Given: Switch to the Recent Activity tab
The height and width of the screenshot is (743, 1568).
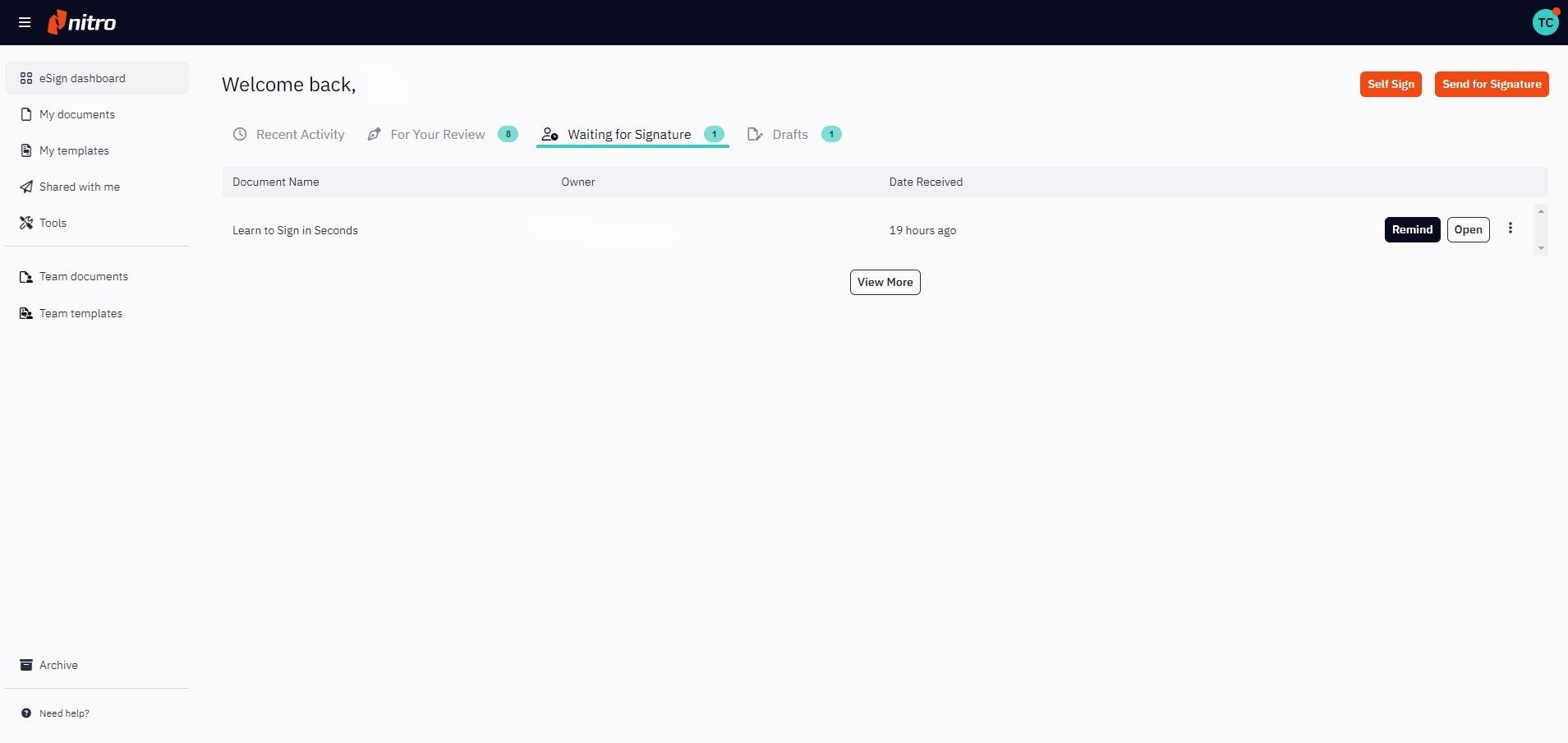Looking at the screenshot, I should pyautogui.click(x=300, y=134).
